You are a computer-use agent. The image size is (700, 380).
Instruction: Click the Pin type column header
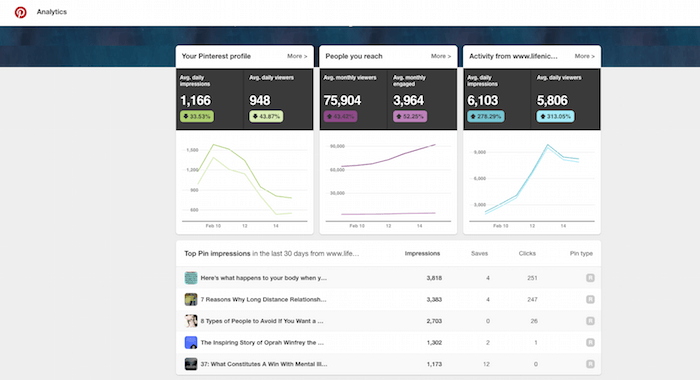(x=581, y=253)
